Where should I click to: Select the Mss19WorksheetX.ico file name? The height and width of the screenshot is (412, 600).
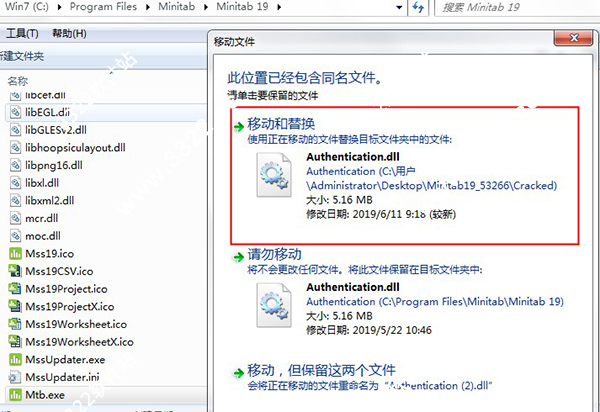click(x=80, y=341)
